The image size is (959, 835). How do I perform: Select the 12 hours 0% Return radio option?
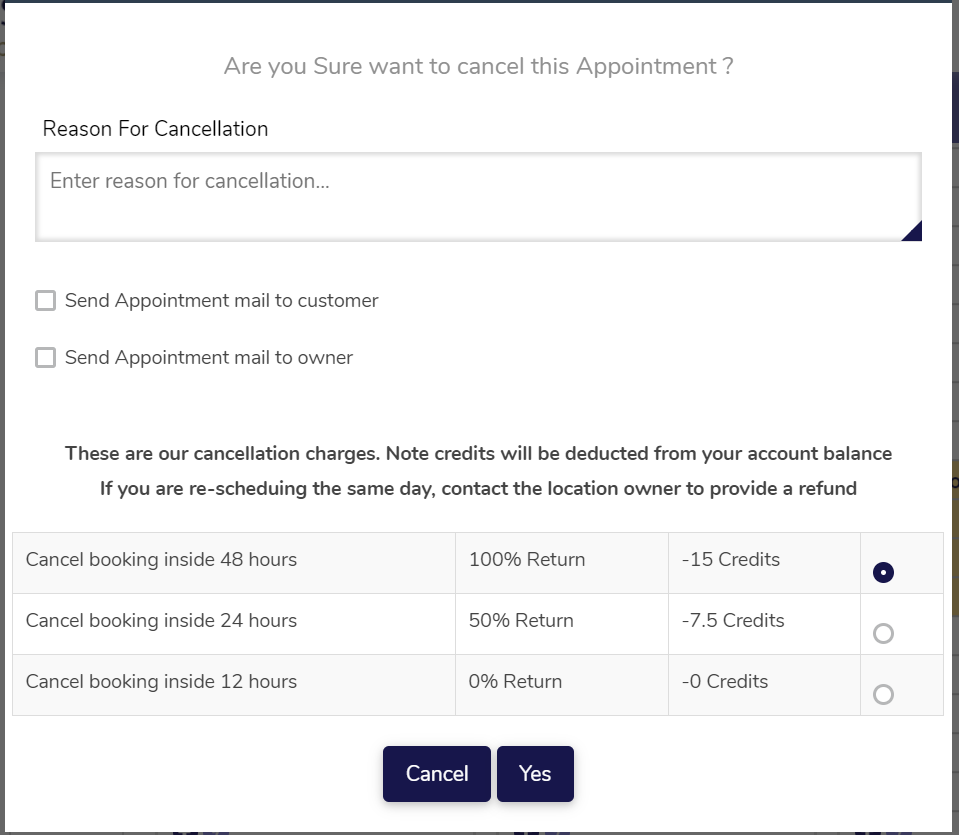(x=883, y=694)
